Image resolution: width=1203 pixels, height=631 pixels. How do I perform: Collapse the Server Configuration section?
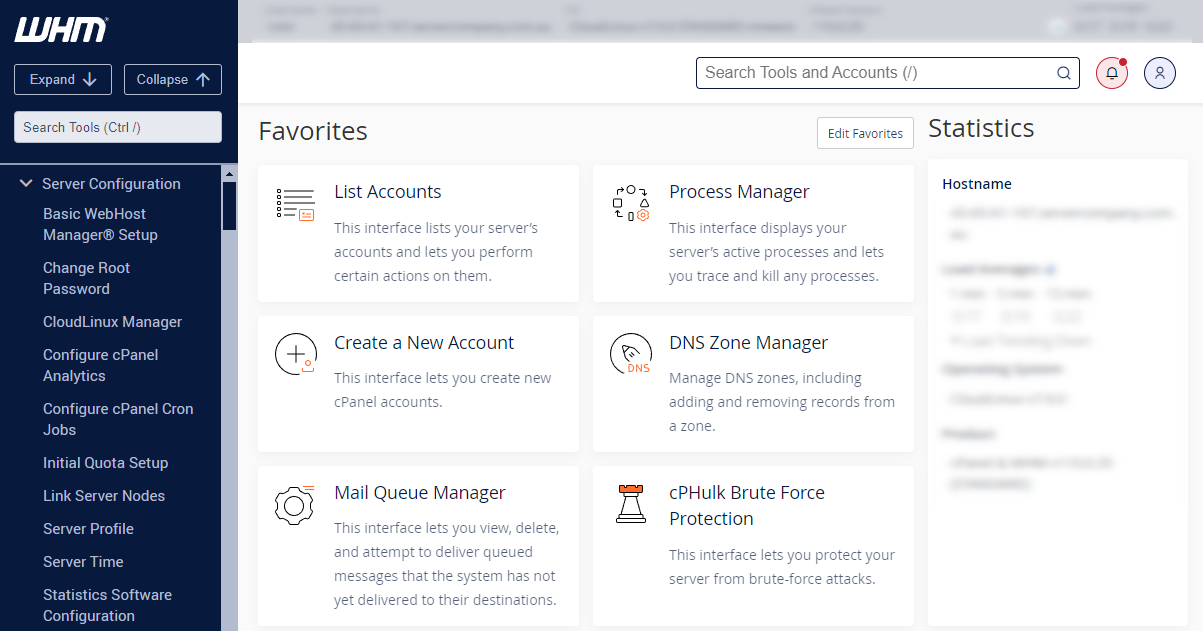coord(27,184)
